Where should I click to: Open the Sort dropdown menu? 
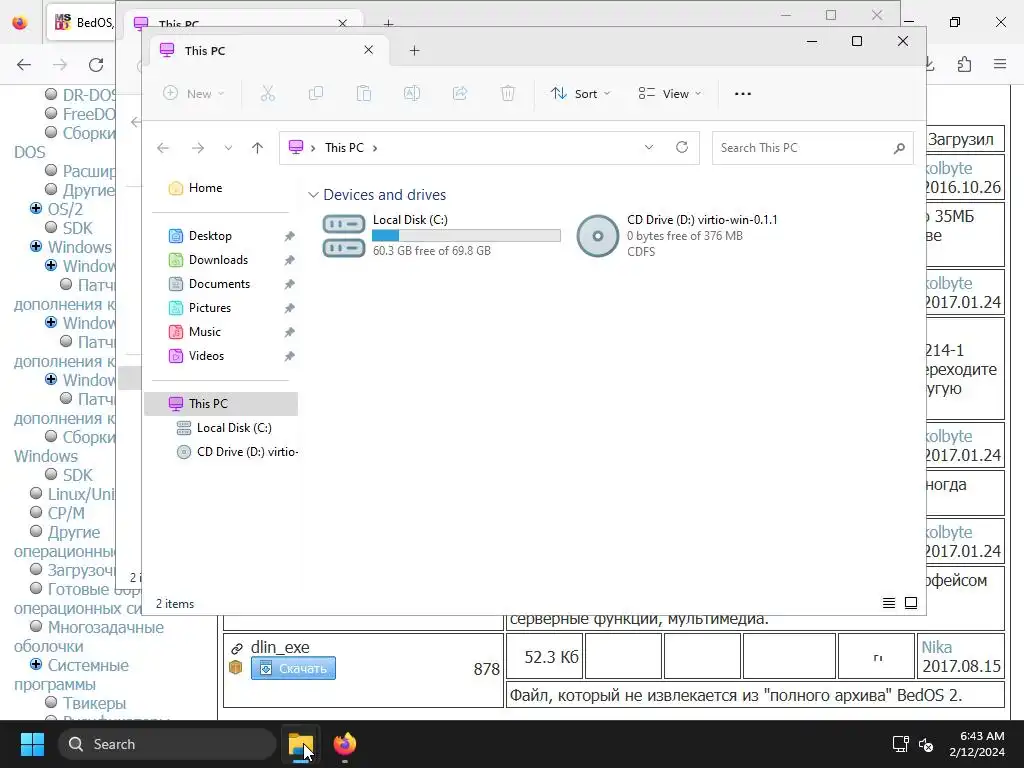tap(581, 93)
